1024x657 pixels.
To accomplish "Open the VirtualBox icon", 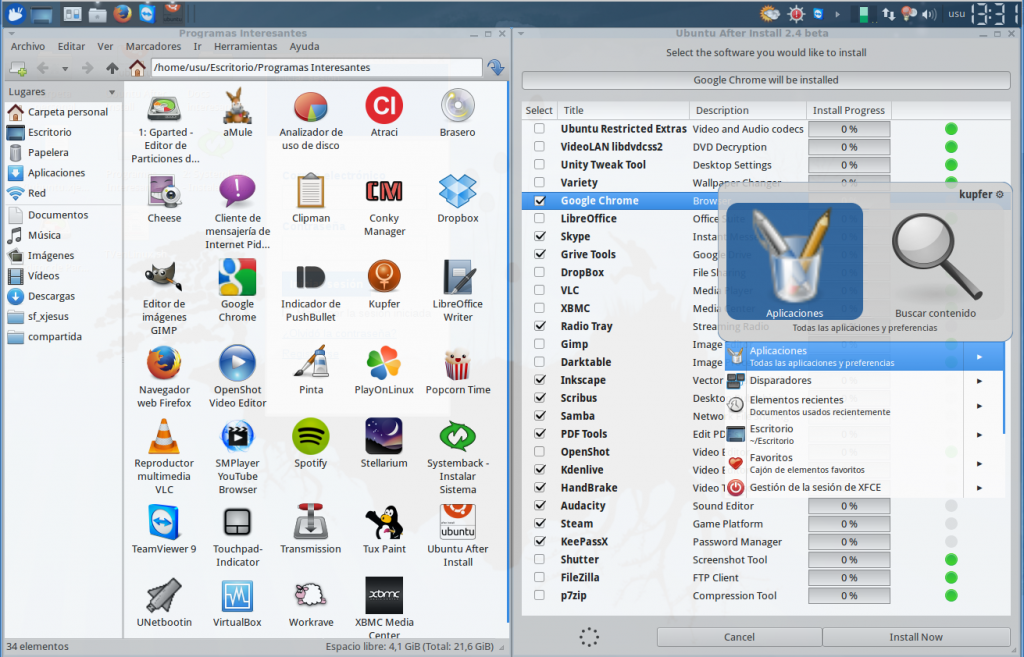I will 237,596.
